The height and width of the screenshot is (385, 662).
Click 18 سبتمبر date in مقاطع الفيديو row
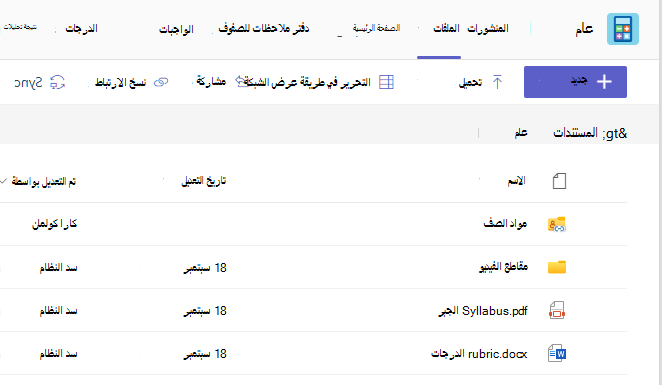coord(205,268)
